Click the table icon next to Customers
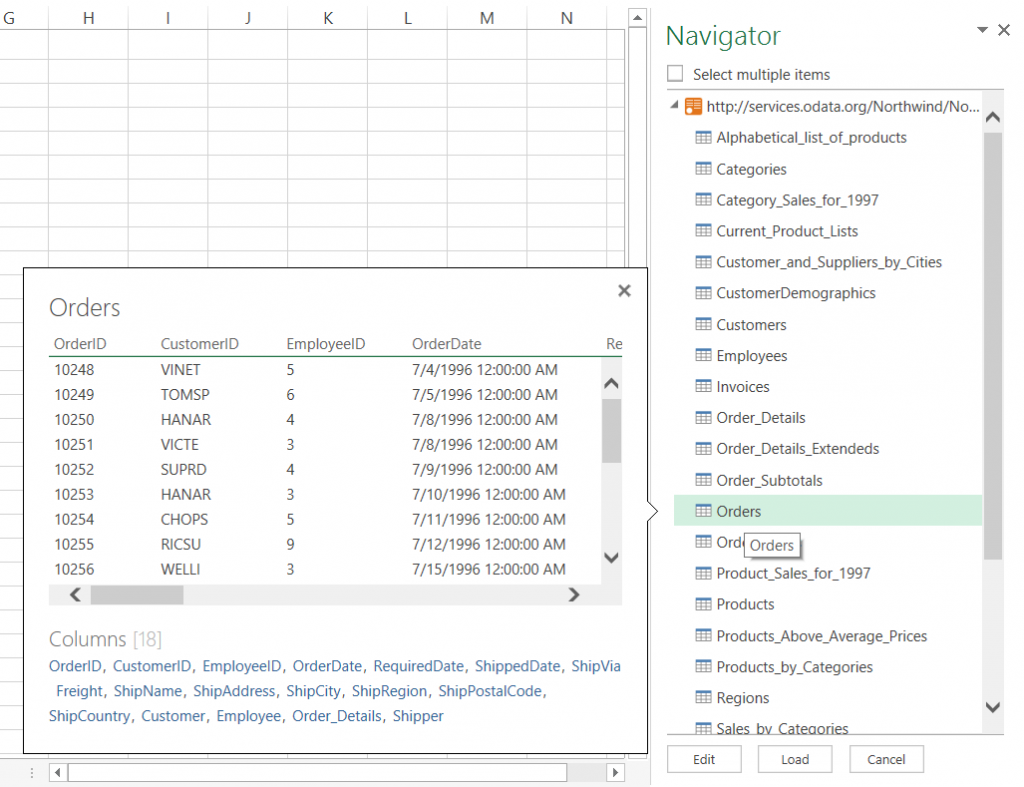The width and height of the screenshot is (1024, 787). click(x=703, y=324)
